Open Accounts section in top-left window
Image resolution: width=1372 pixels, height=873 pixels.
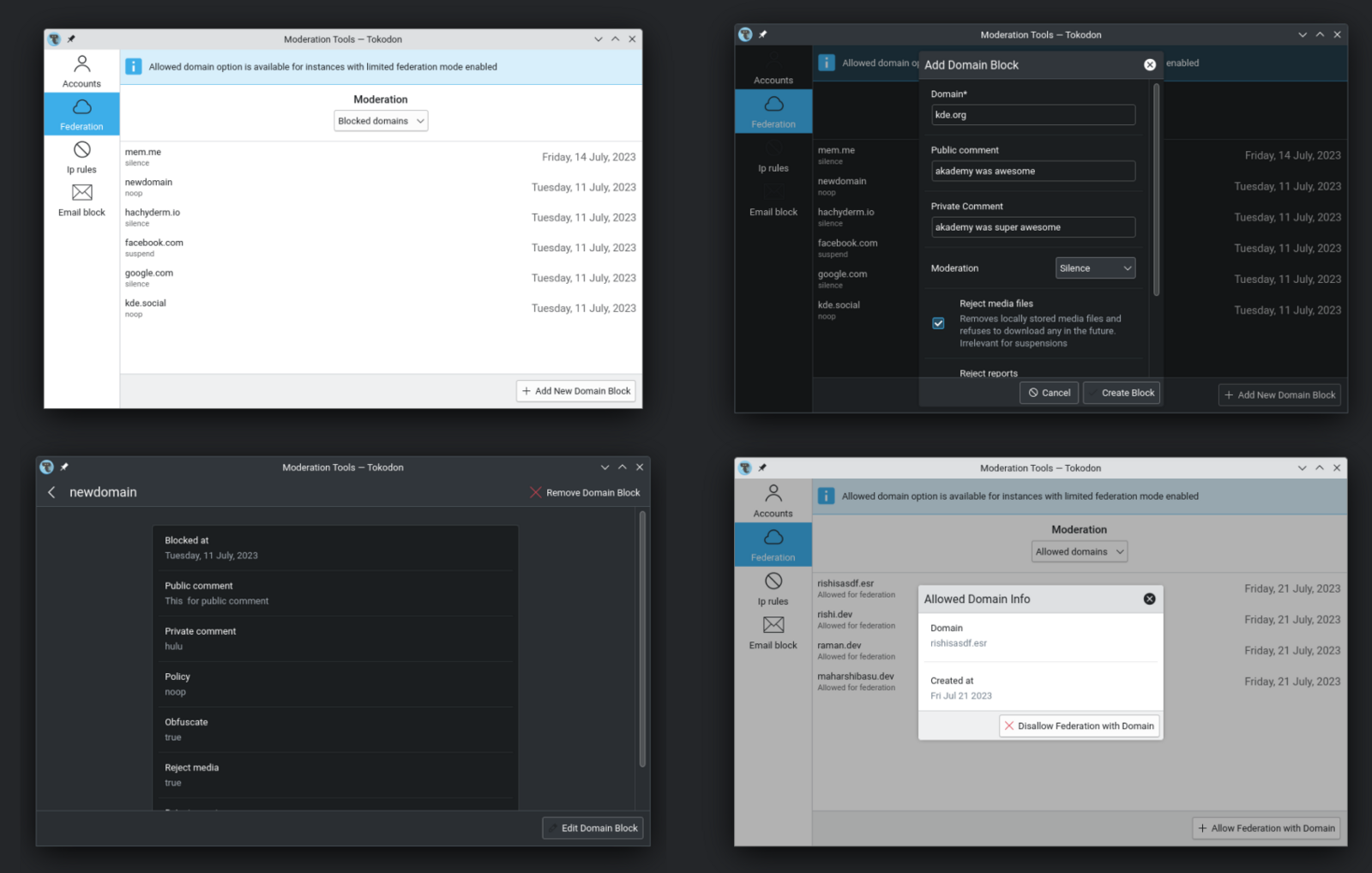(x=81, y=71)
